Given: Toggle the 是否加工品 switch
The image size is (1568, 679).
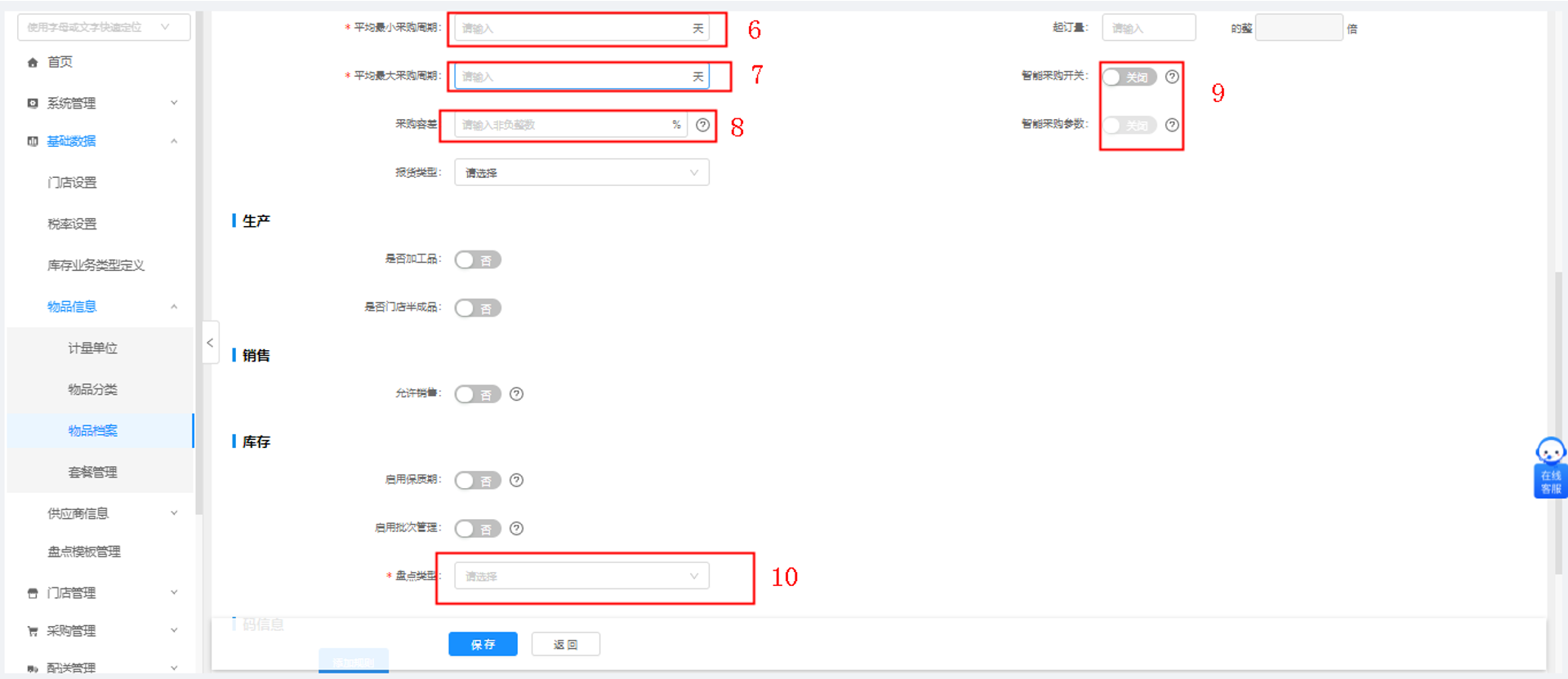Looking at the screenshot, I should click(x=478, y=260).
